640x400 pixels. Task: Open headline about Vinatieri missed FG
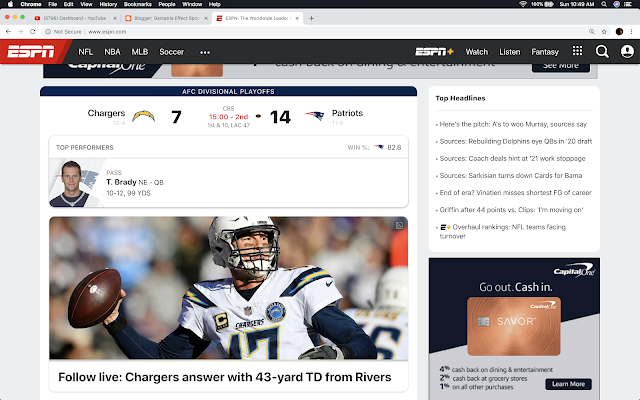pyautogui.click(x=516, y=193)
